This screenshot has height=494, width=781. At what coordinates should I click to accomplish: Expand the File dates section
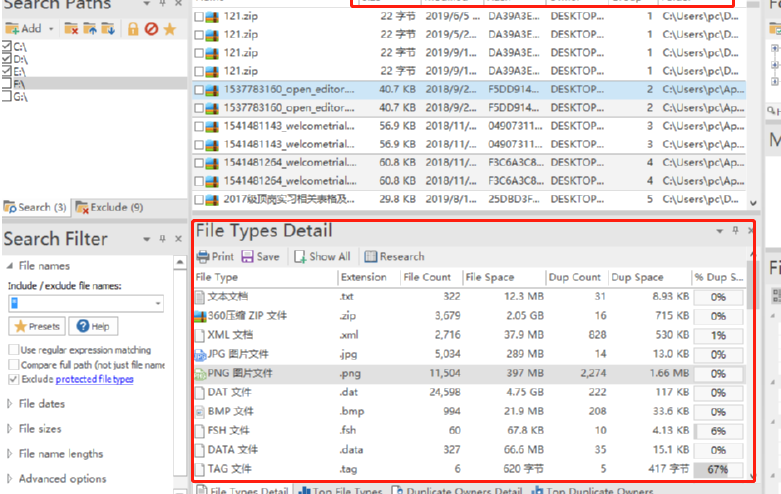pyautogui.click(x=9, y=403)
